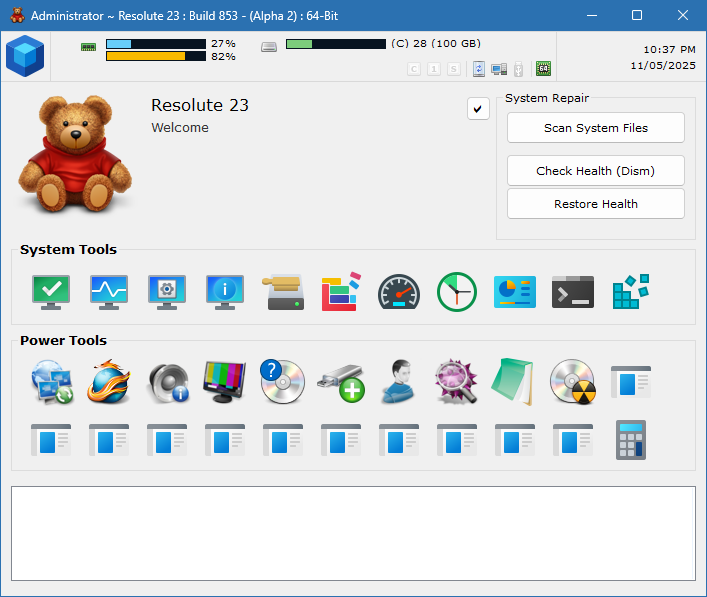The height and width of the screenshot is (597, 707).
Task: Click the USB drive with green plus icon
Action: pos(341,383)
